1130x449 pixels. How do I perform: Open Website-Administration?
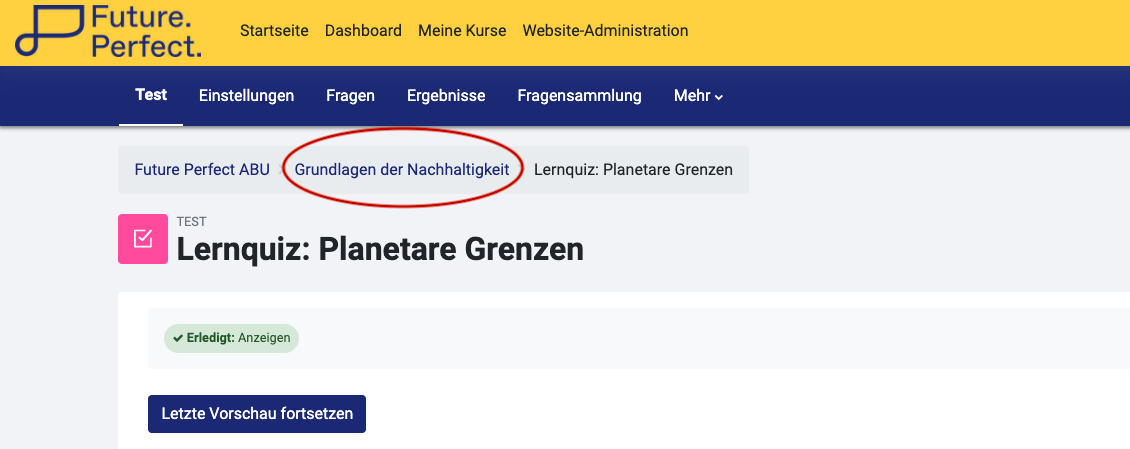pos(605,31)
